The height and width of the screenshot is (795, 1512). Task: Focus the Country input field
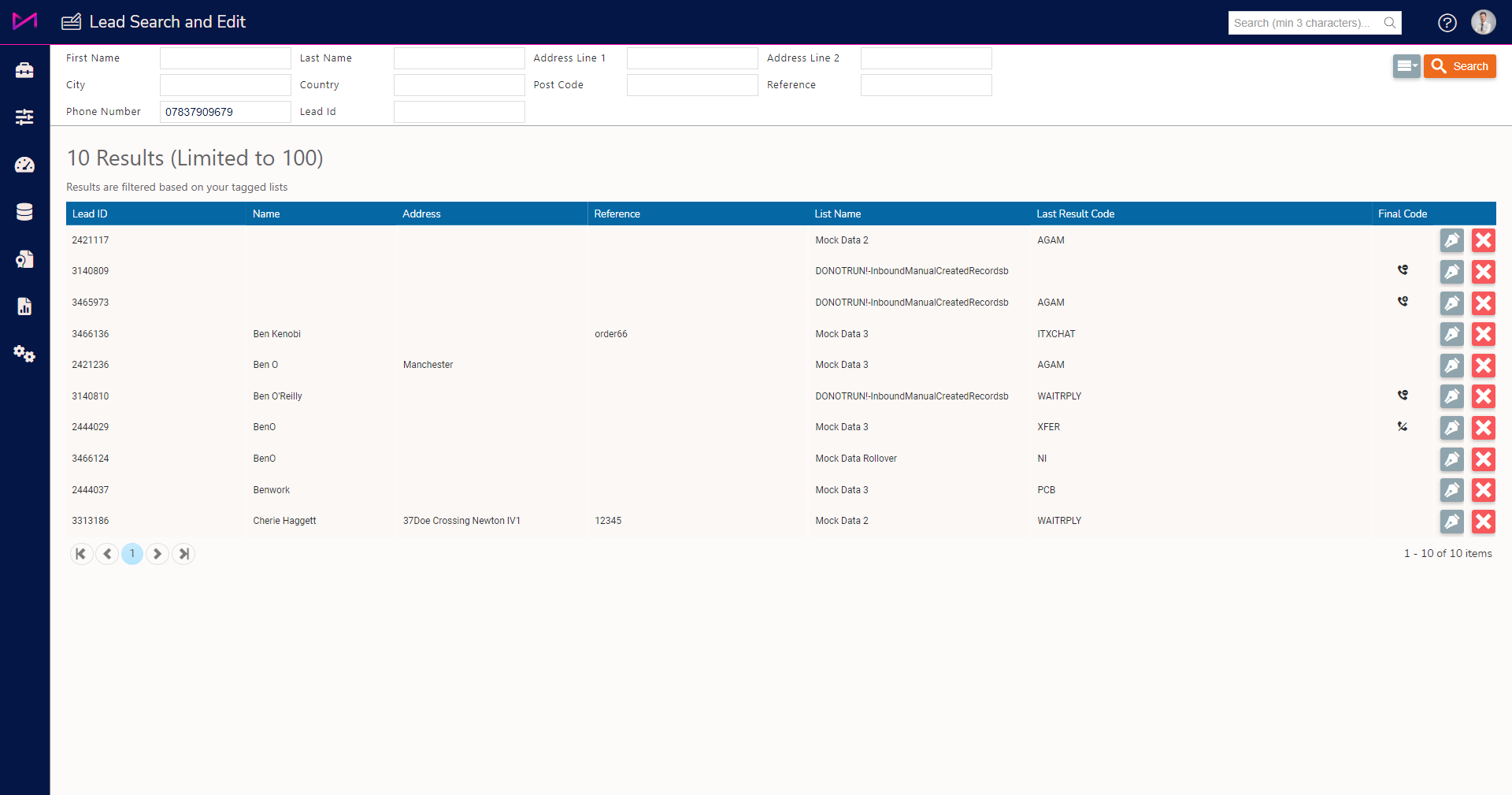coord(459,85)
